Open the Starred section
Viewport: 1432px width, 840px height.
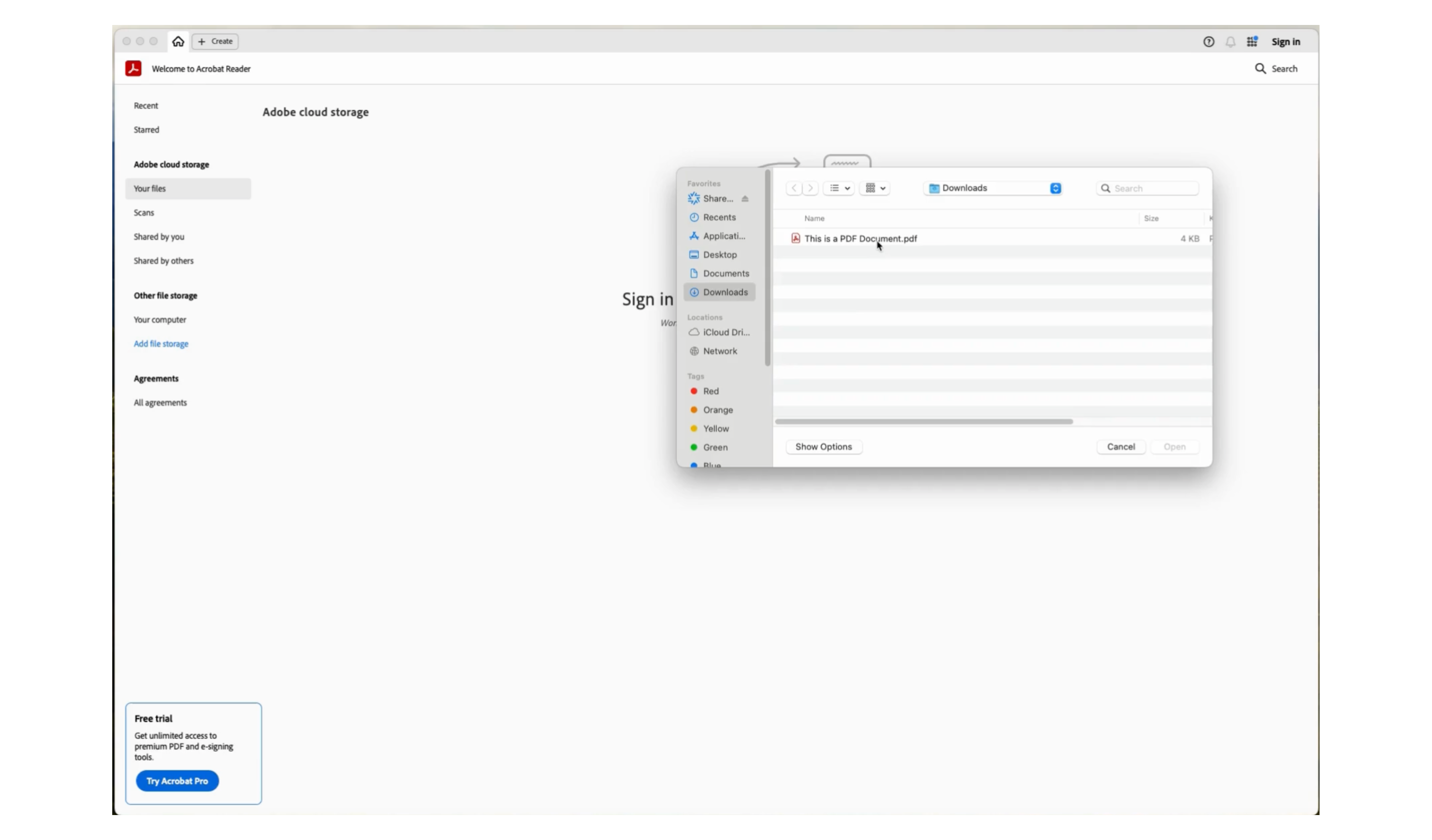coord(147,130)
